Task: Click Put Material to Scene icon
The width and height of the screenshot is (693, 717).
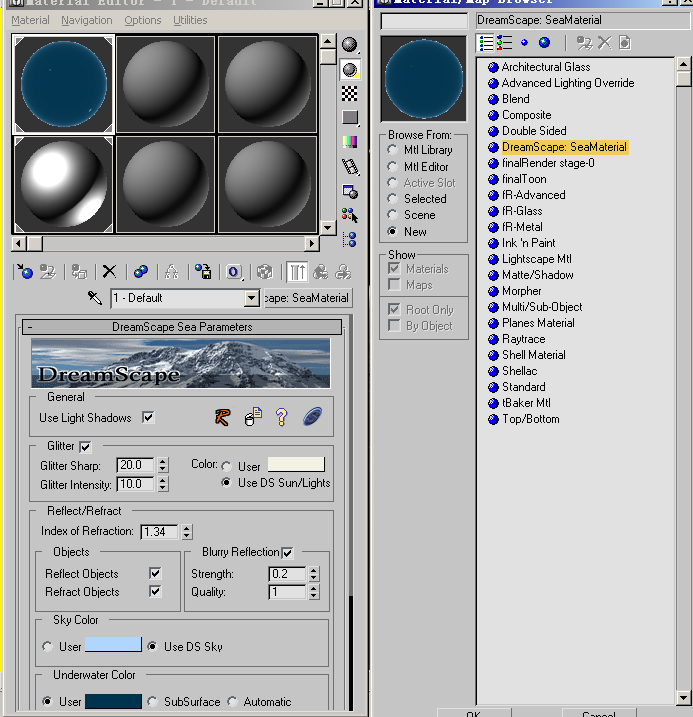Action: 48,272
